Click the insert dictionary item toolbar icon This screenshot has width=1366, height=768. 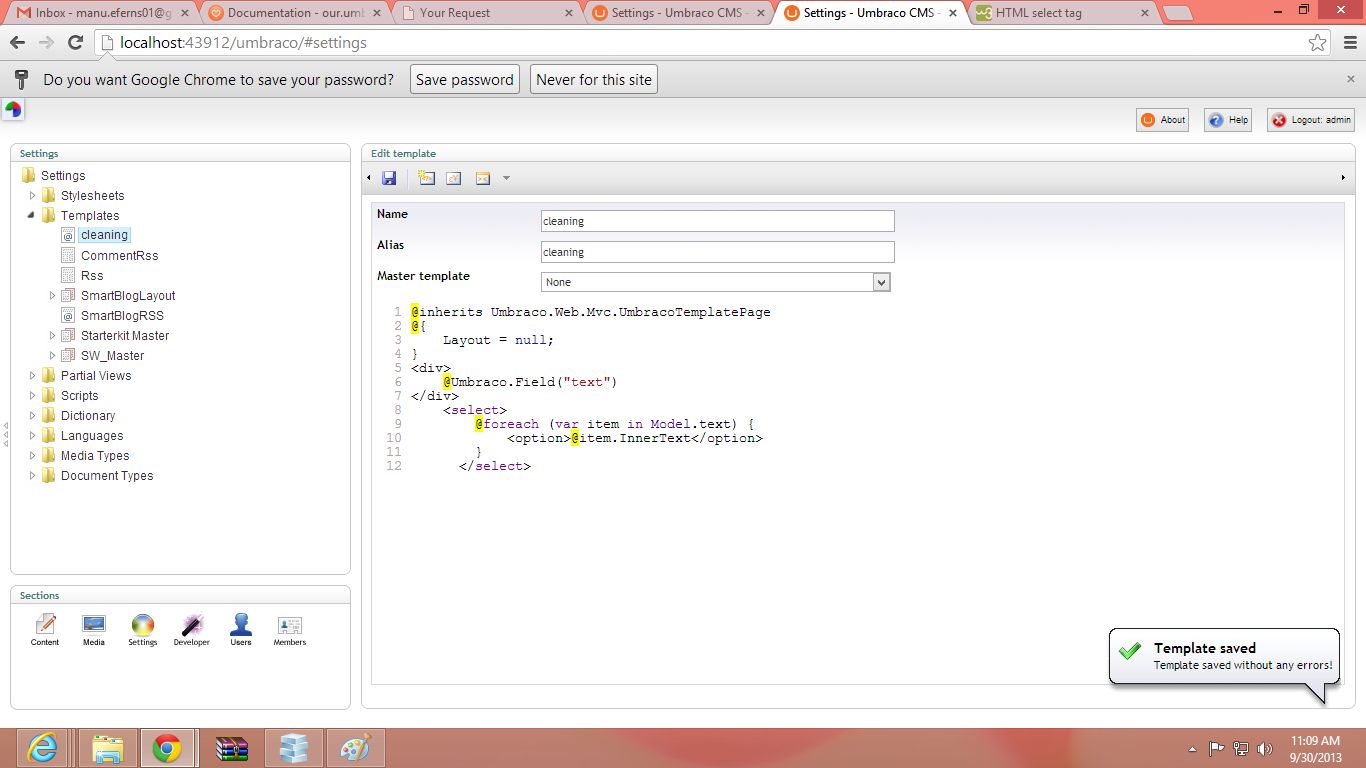point(454,178)
